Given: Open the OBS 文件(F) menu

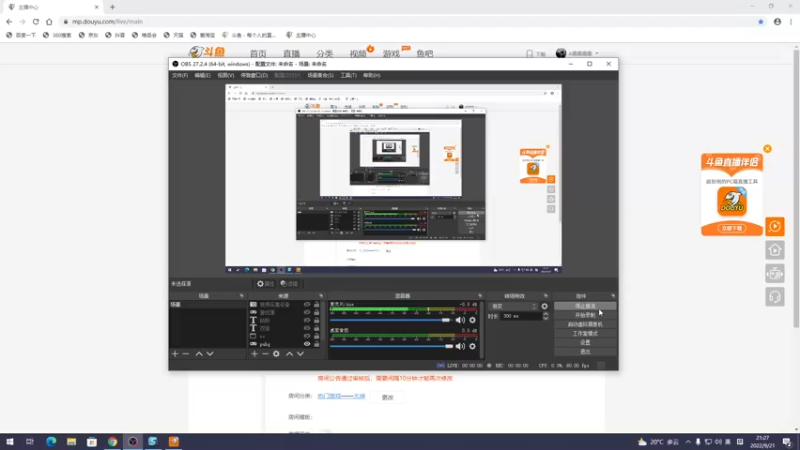Looking at the screenshot, I should (x=180, y=75).
